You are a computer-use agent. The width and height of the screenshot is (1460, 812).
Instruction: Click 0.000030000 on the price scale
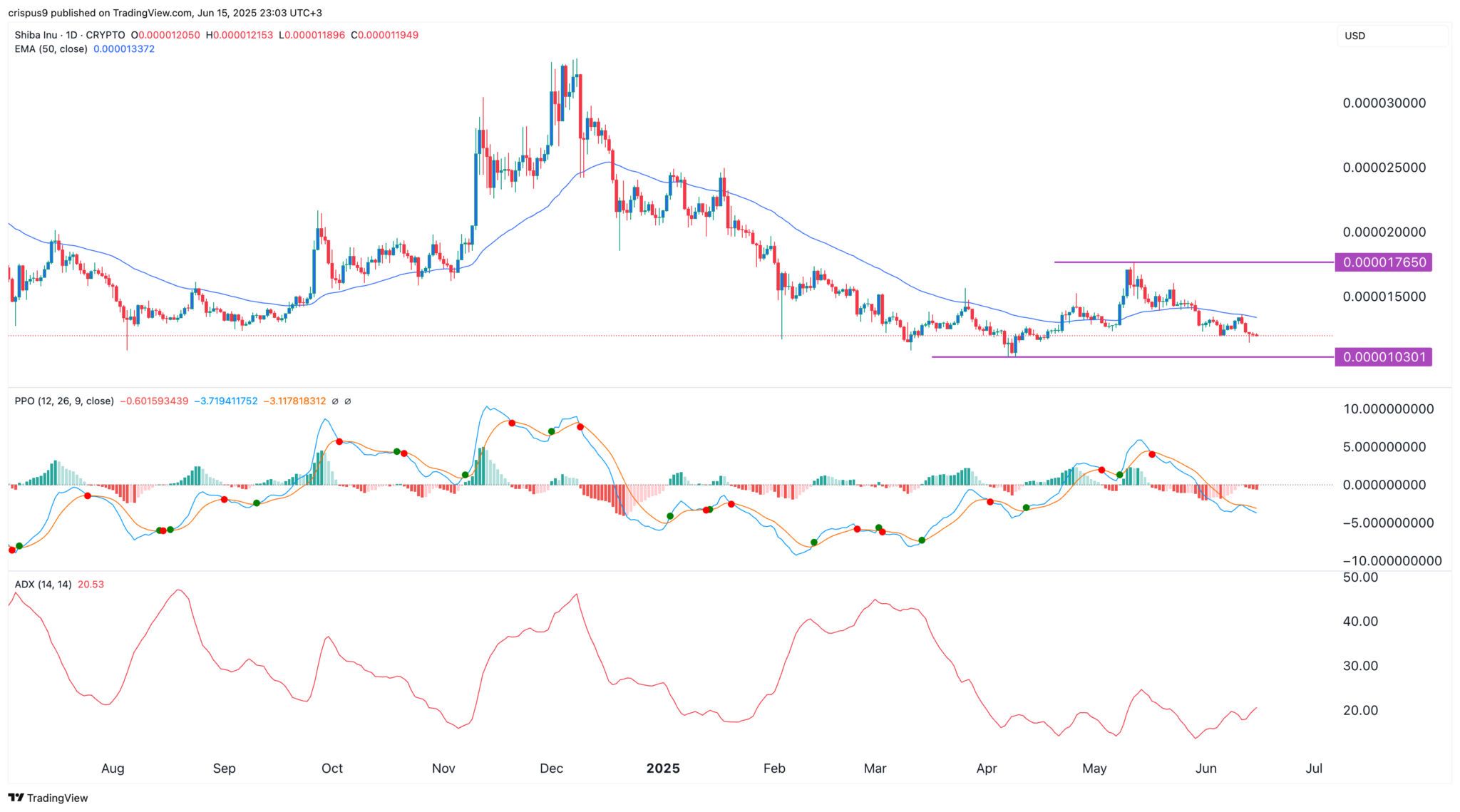coord(1384,103)
